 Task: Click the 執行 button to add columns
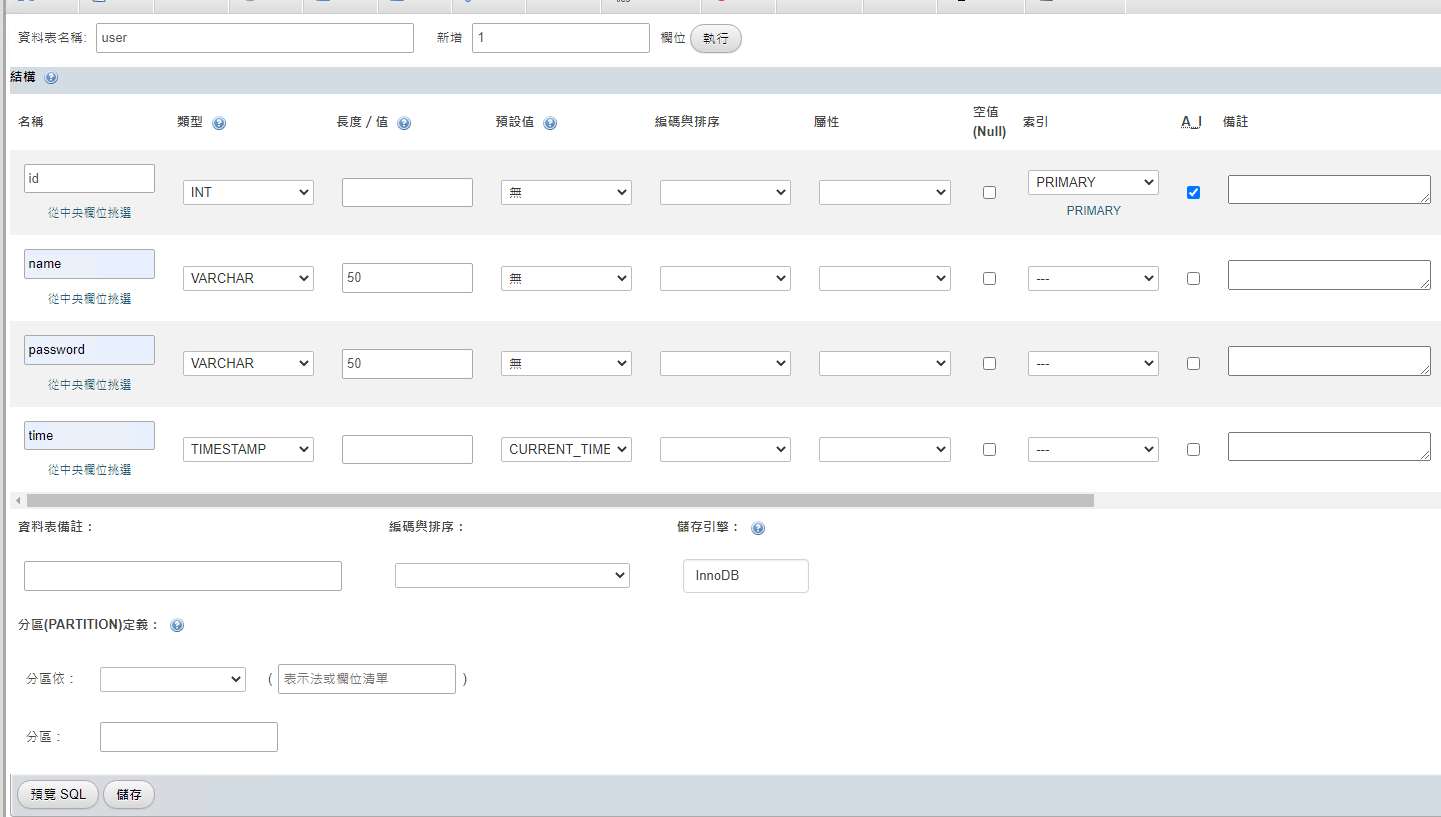[x=716, y=39]
